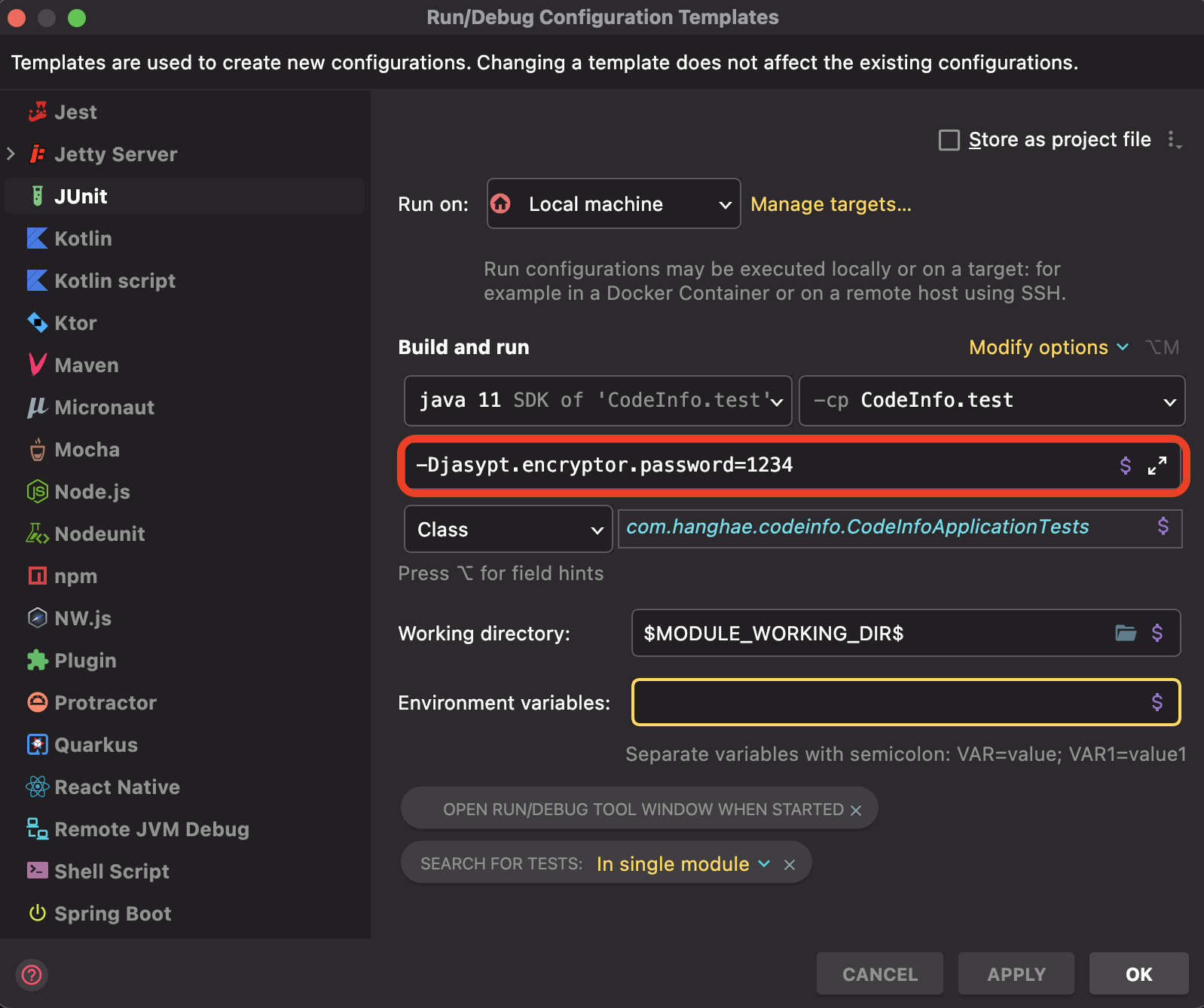
Task: Insert macro in Working directory field
Action: (1157, 633)
